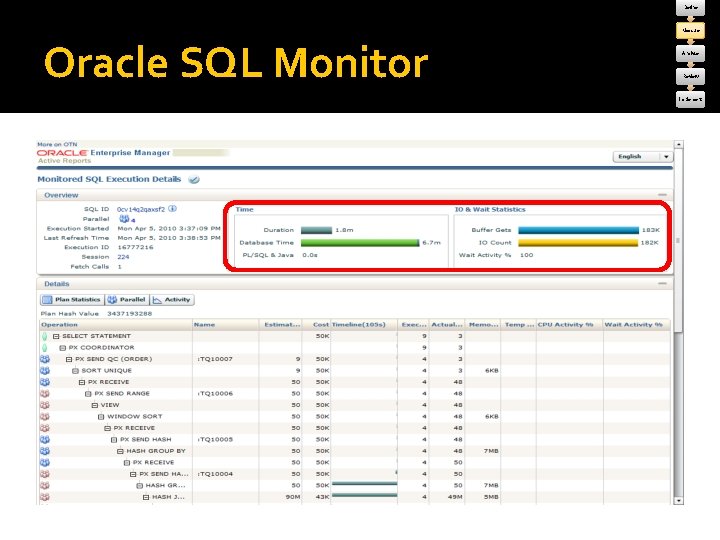Click the blue parallel icon on the HASH GROUP BY row
720x540 pixels.
[x=45, y=451]
